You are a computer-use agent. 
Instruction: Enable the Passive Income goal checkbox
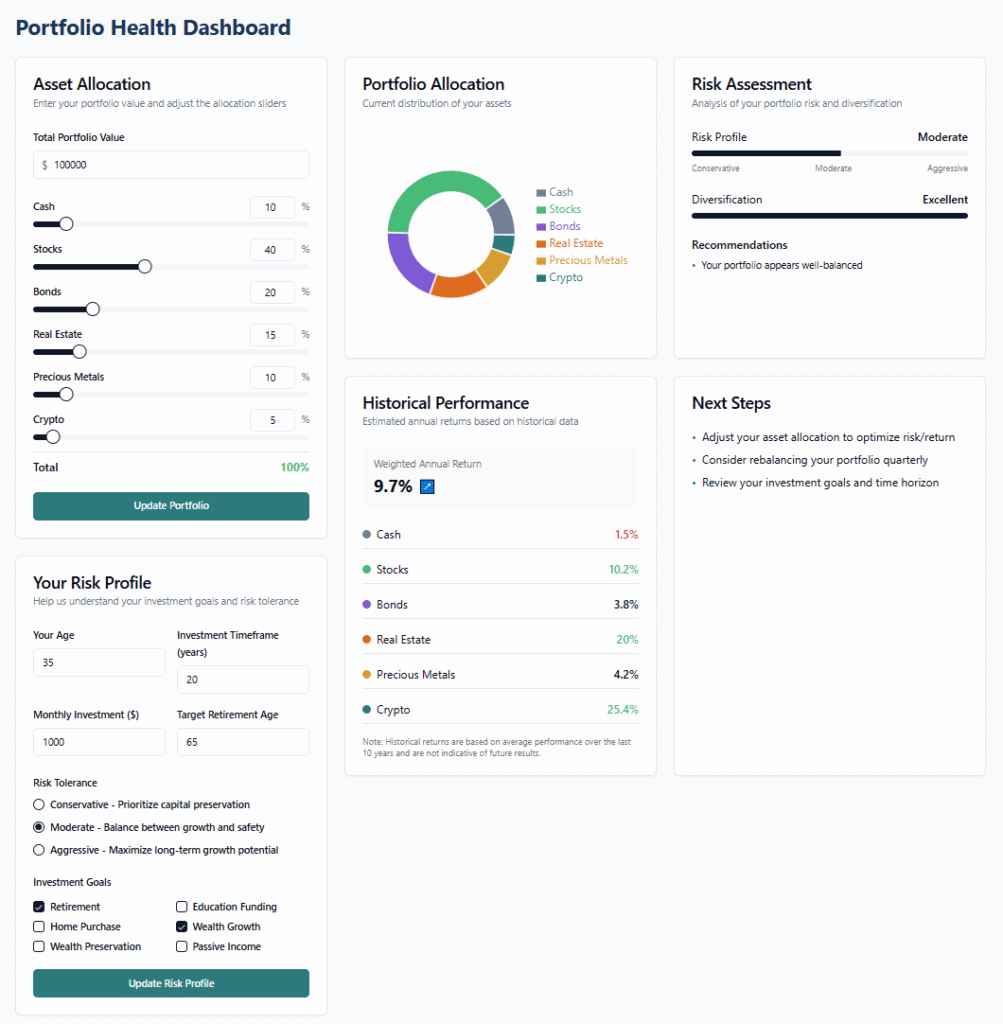pyautogui.click(x=182, y=947)
